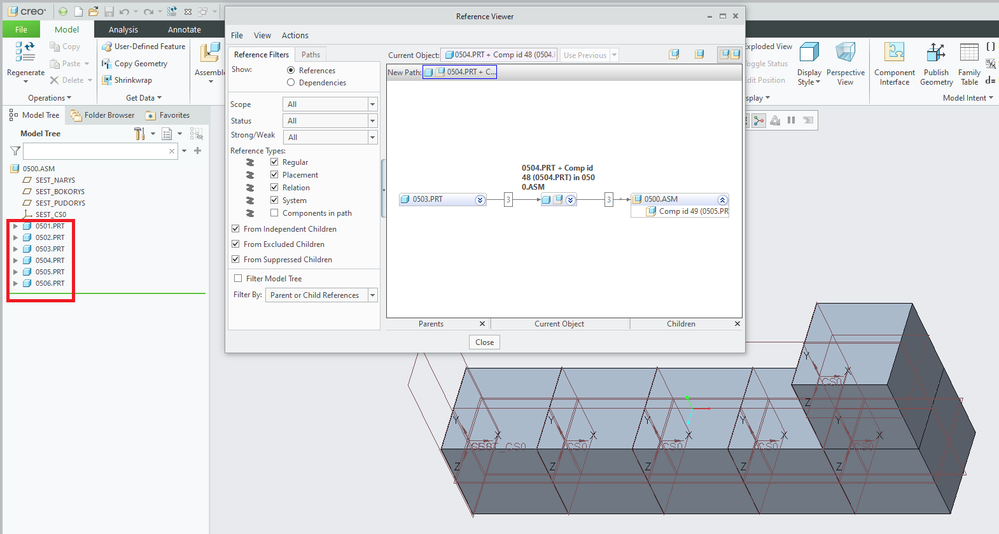Enable Components in path checkbox
The width and height of the screenshot is (999, 534).
pos(274,213)
